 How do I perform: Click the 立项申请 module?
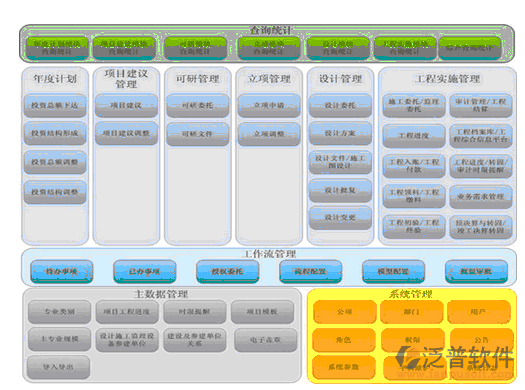click(x=269, y=105)
